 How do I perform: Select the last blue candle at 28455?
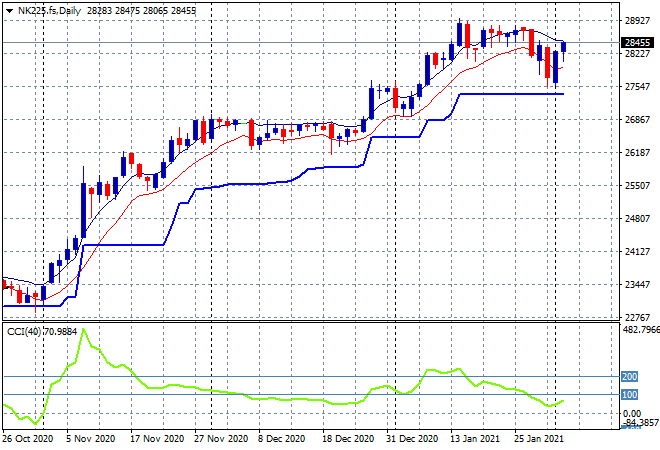coord(564,47)
